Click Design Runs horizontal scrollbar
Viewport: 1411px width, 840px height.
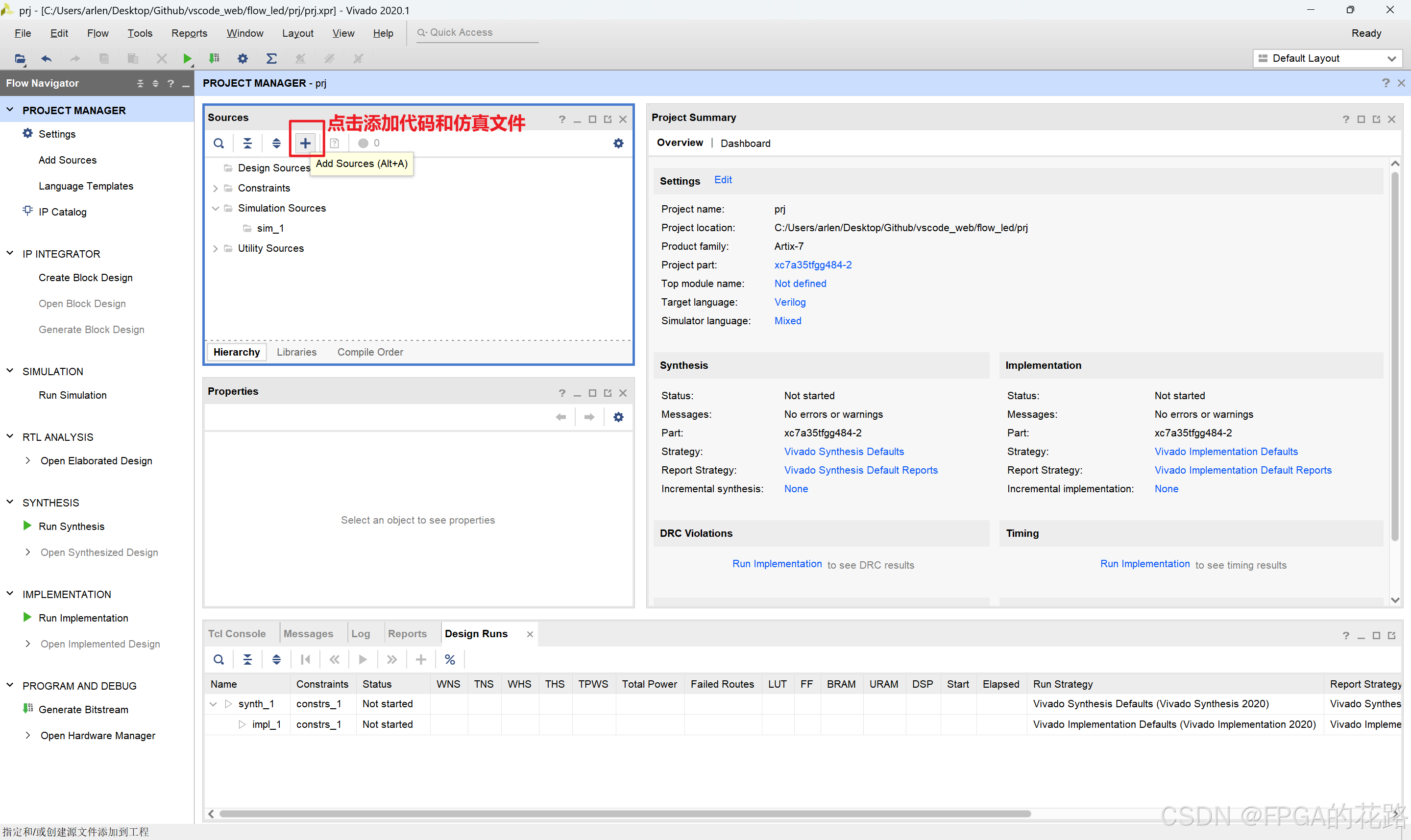(x=625, y=814)
